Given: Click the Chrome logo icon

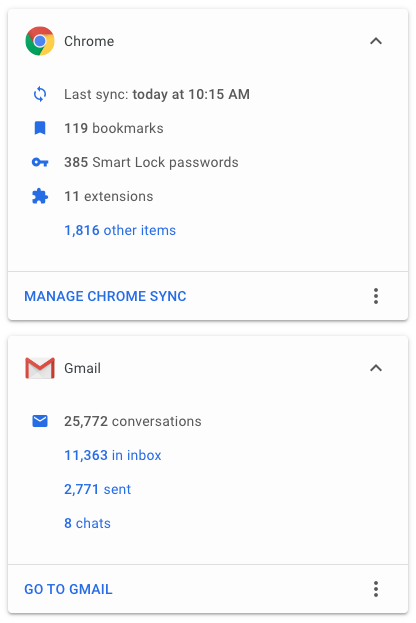Looking at the screenshot, I should tap(40, 41).
